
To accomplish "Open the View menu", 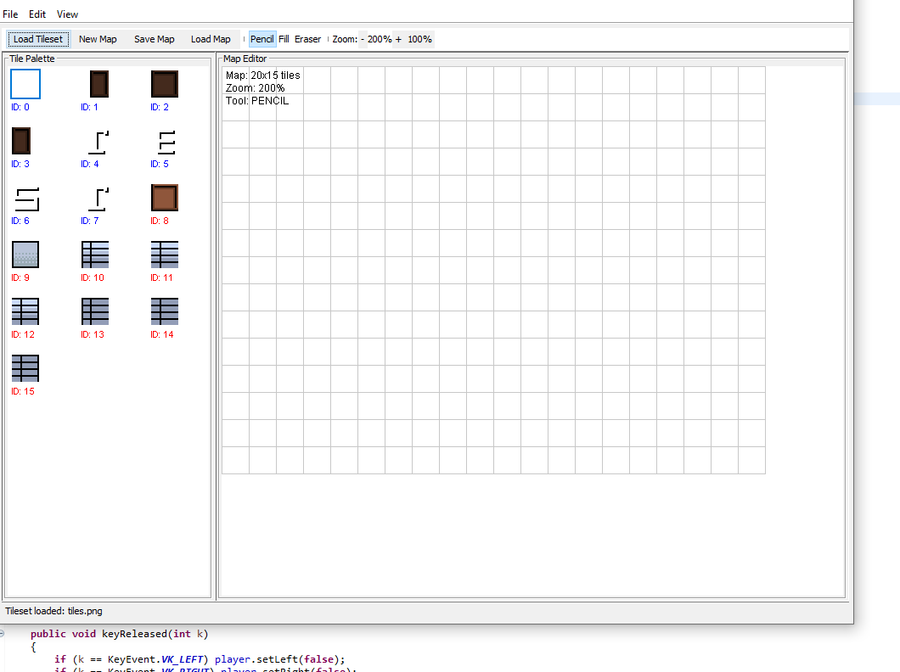I will click(x=67, y=14).
